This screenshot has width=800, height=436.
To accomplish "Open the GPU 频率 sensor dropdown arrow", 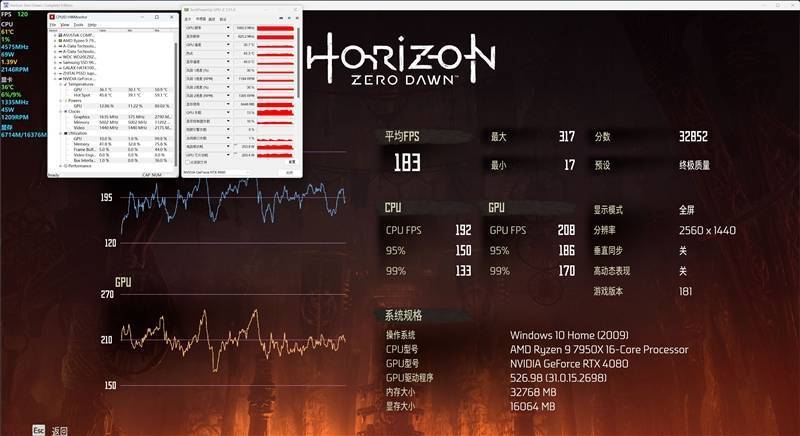I will [228, 28].
